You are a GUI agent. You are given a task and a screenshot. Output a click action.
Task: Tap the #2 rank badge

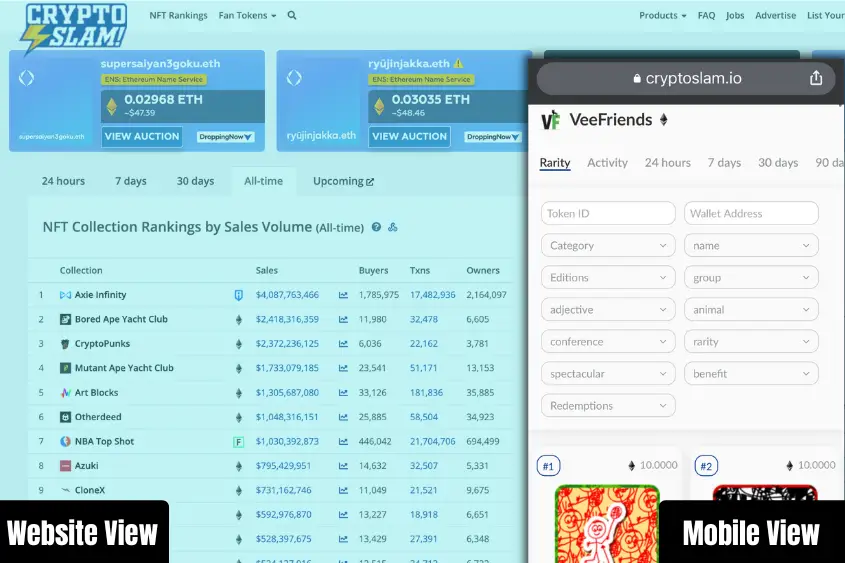pyautogui.click(x=706, y=465)
